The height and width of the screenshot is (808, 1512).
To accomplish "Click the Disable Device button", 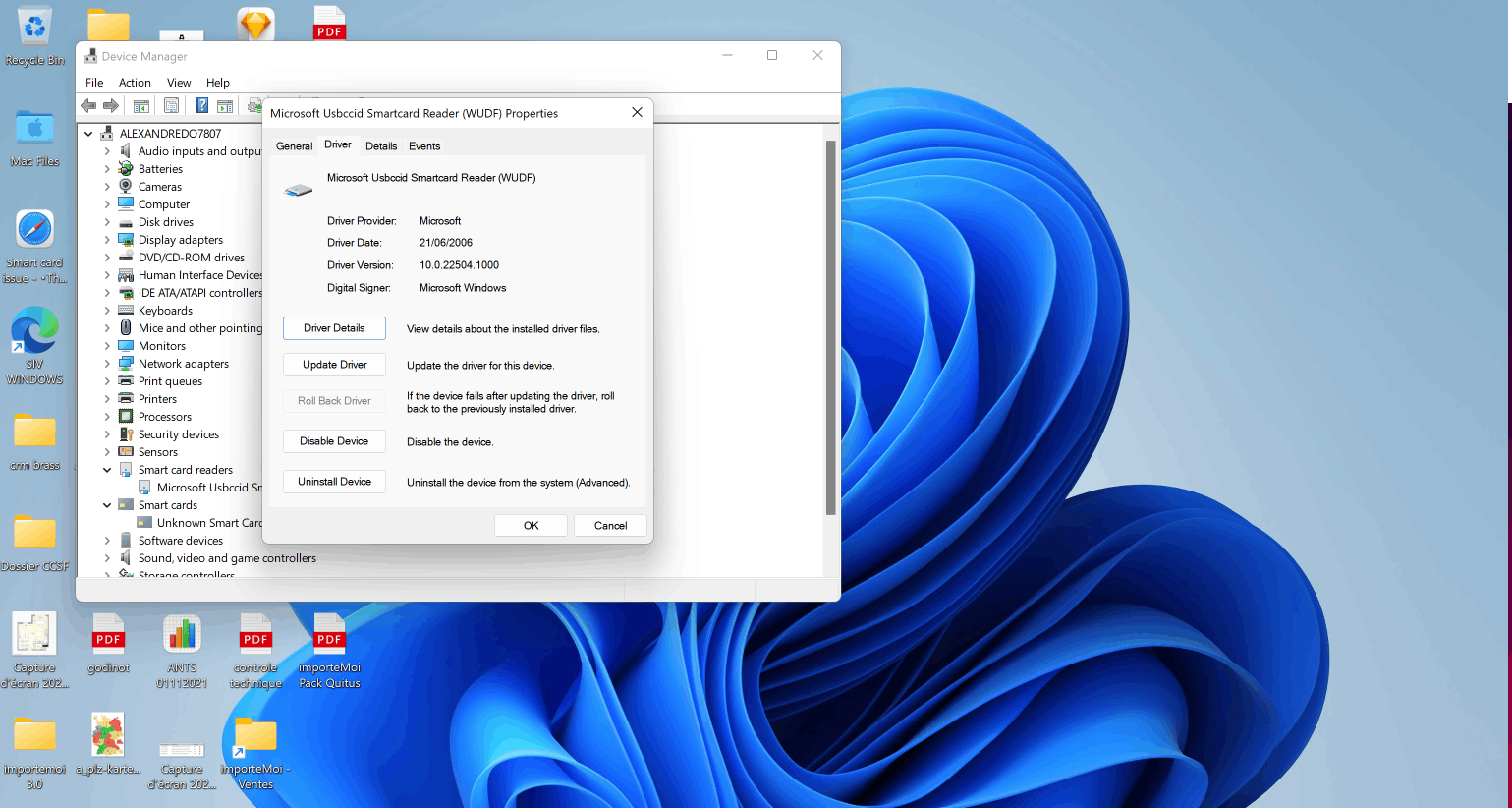I will pyautogui.click(x=334, y=441).
